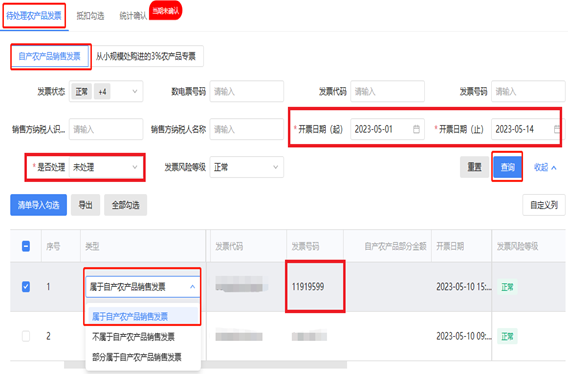
Task: Click invoice number 11919599
Action: point(308,287)
